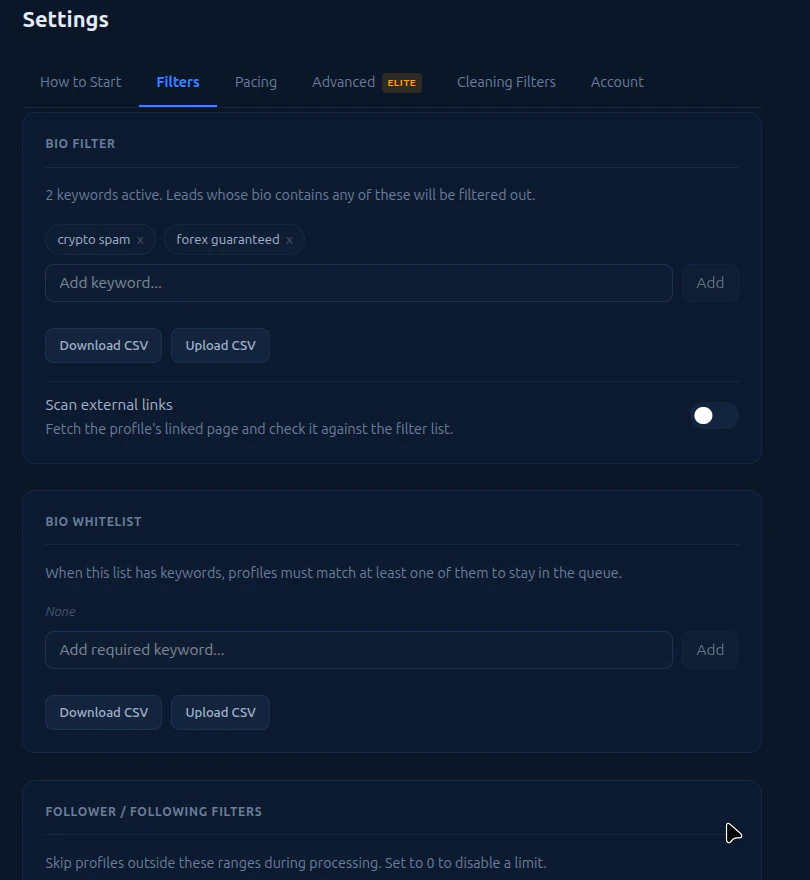
Task: Download CSV in Bio Whitelist section
Action: 103,712
